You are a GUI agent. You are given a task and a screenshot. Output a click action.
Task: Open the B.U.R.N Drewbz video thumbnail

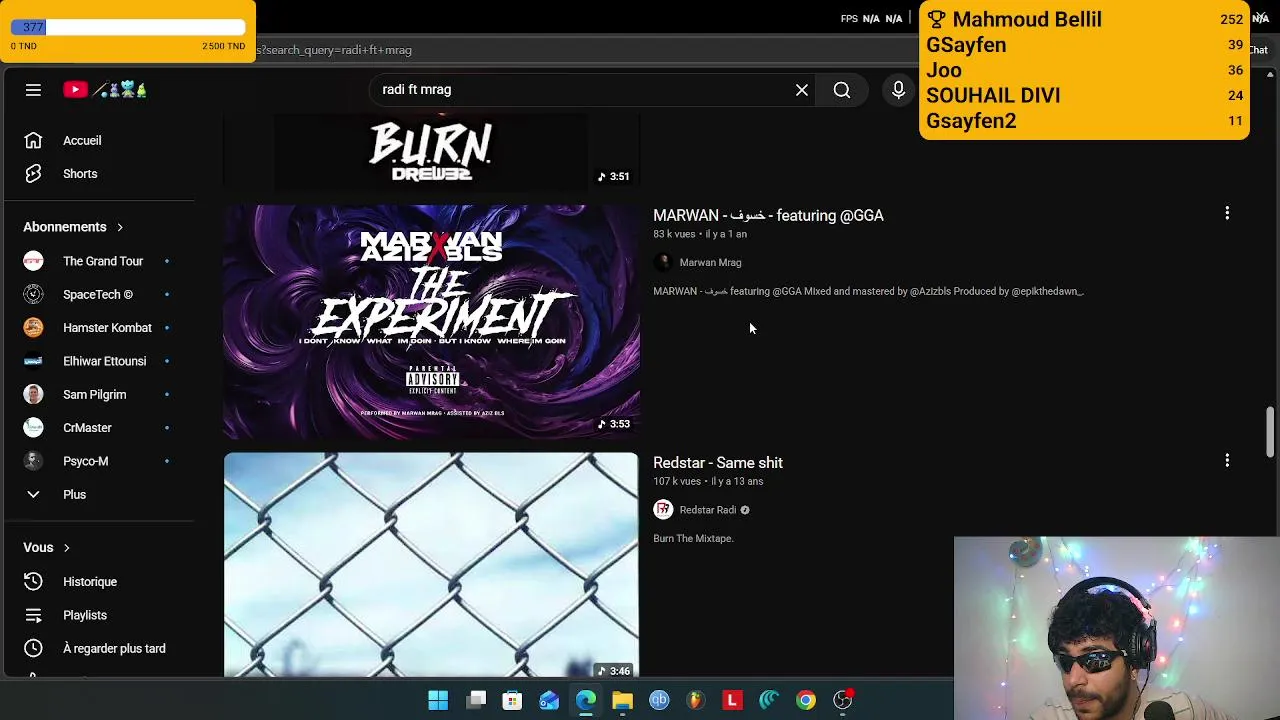point(431,152)
